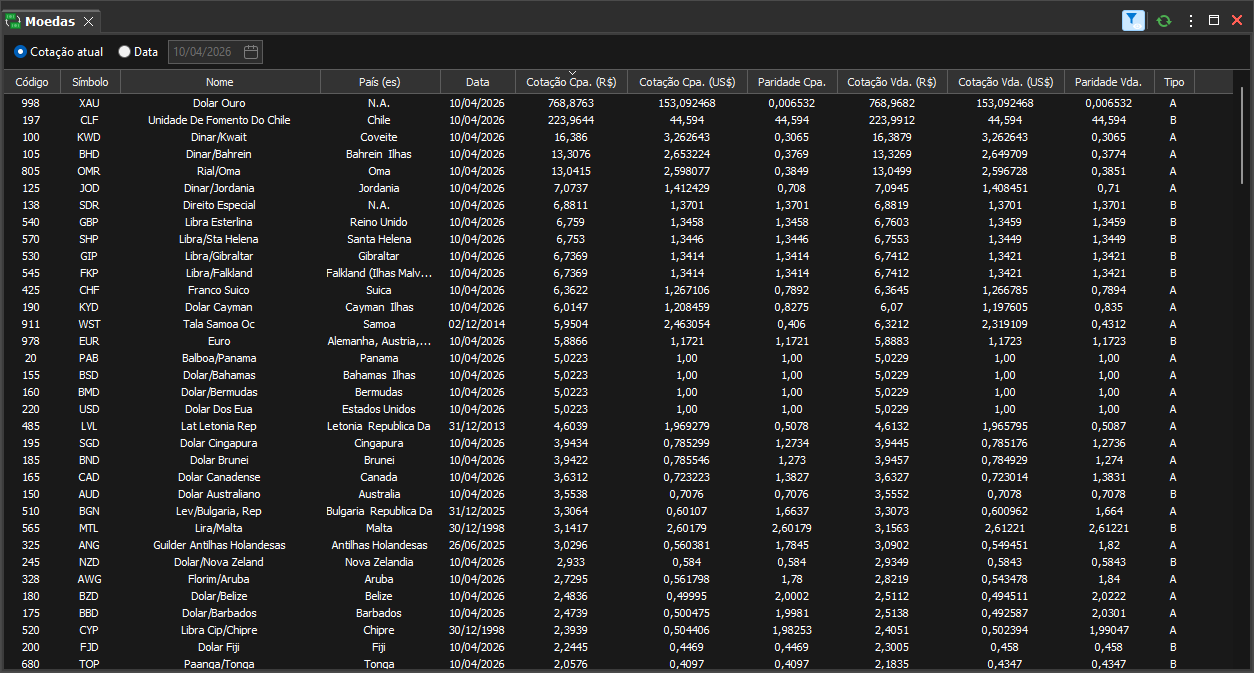
Task: Select the Dolar Dos Eua row
Action: coord(618,409)
